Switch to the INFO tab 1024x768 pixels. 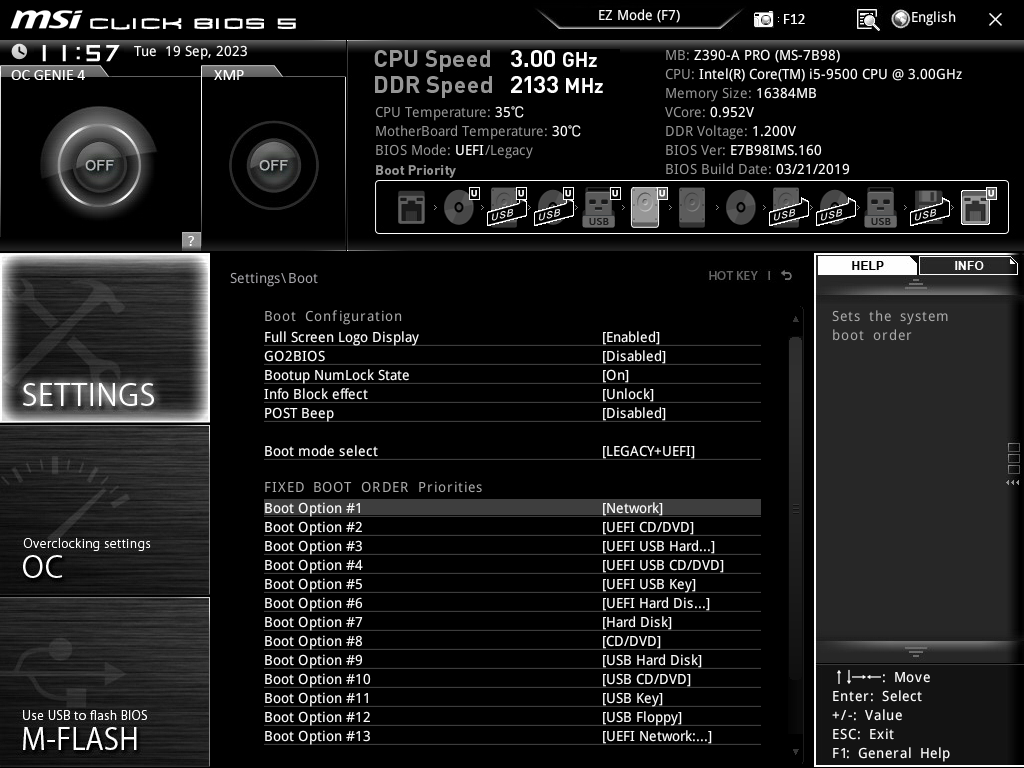[967, 265]
